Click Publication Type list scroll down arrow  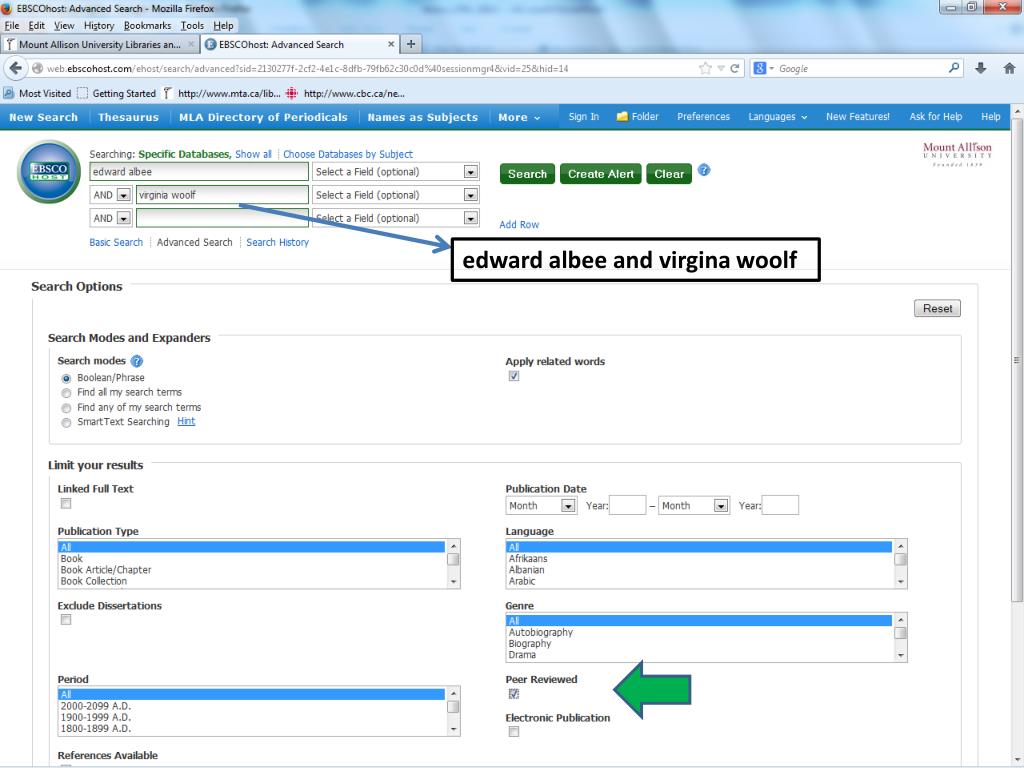point(453,581)
